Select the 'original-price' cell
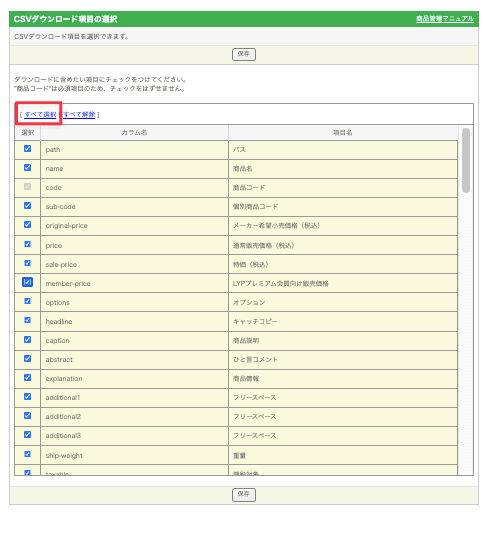 pos(134,226)
